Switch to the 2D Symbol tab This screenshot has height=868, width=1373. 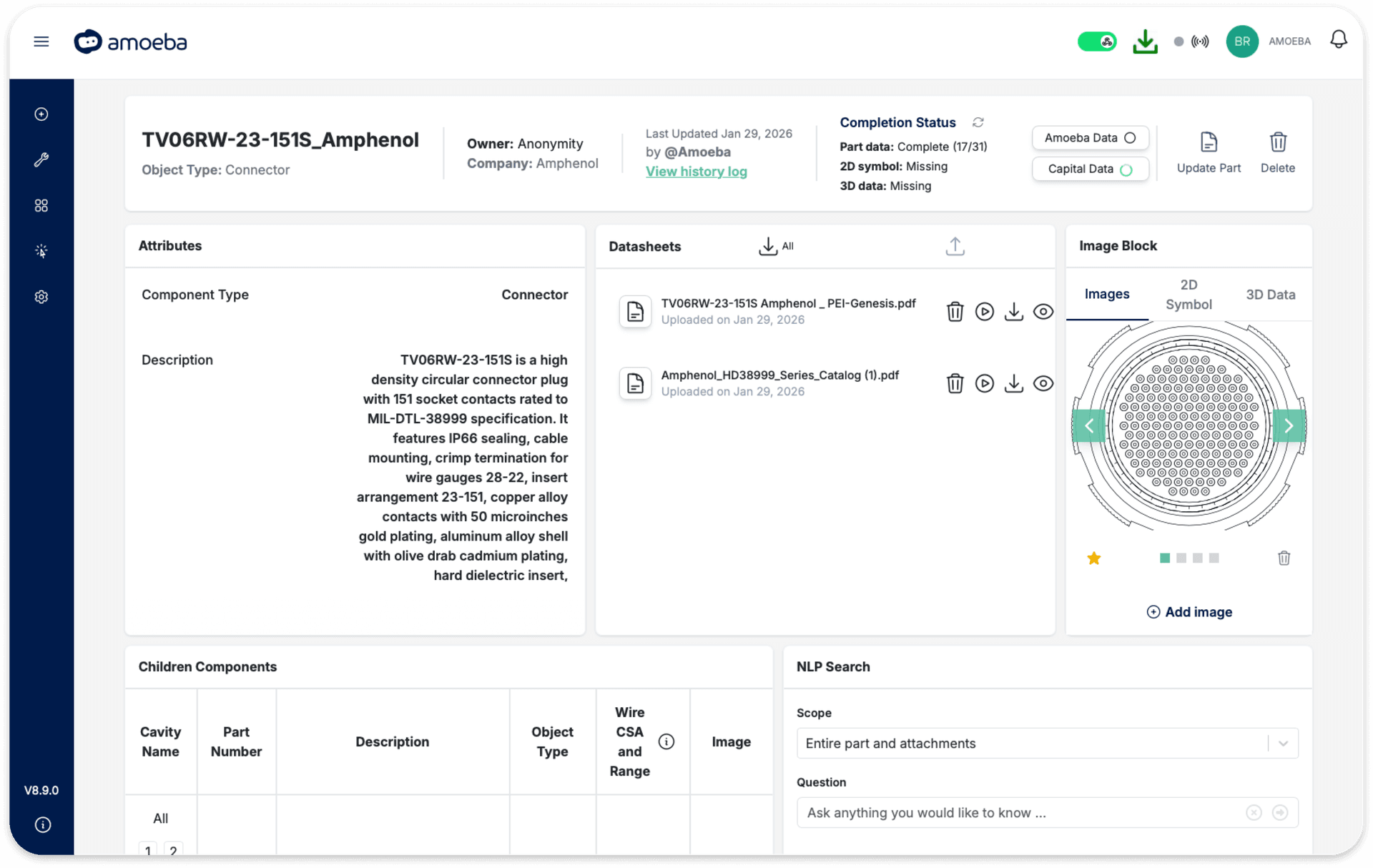[x=1189, y=295]
